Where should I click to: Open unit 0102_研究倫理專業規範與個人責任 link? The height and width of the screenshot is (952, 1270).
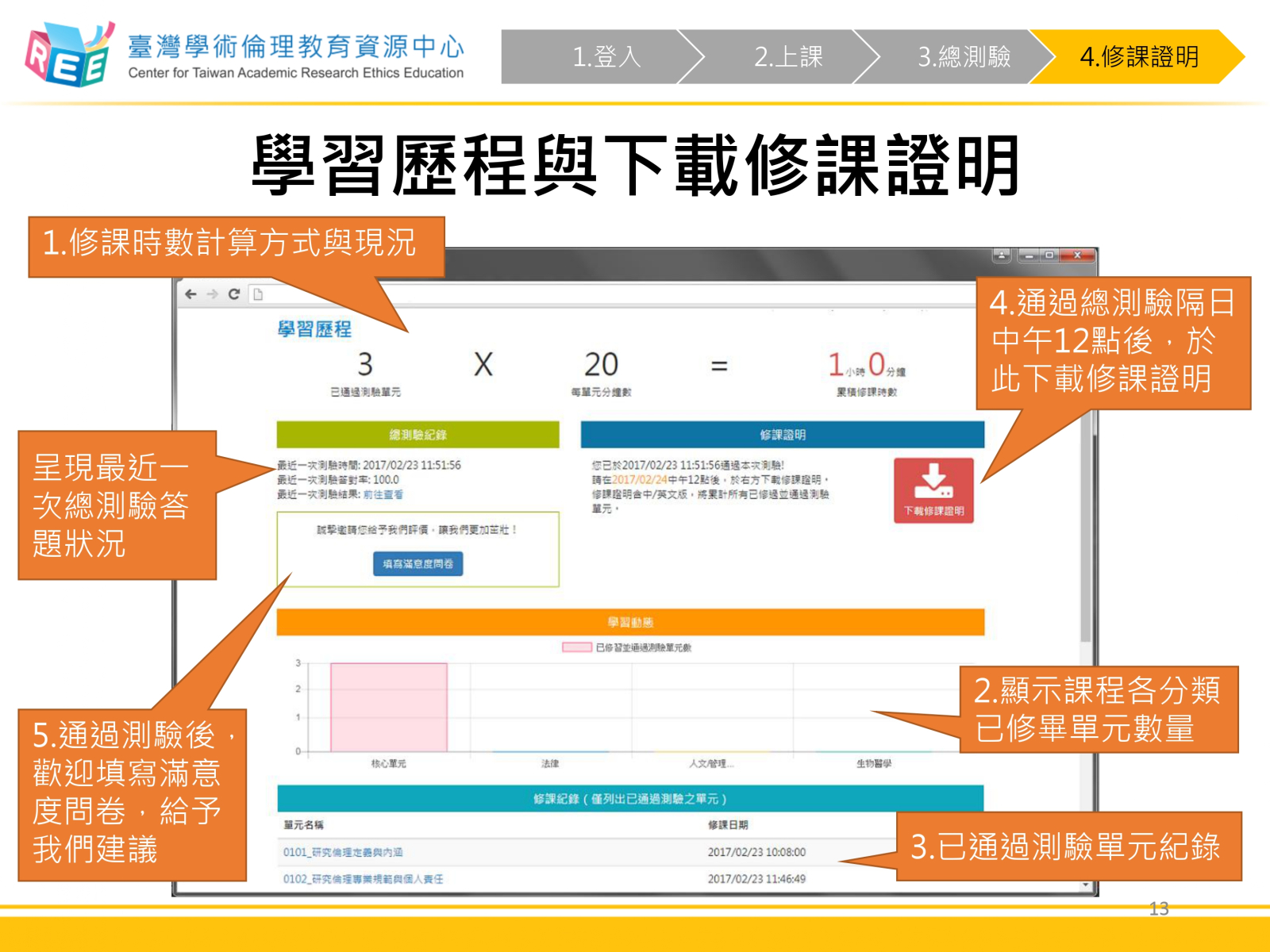coord(364,879)
